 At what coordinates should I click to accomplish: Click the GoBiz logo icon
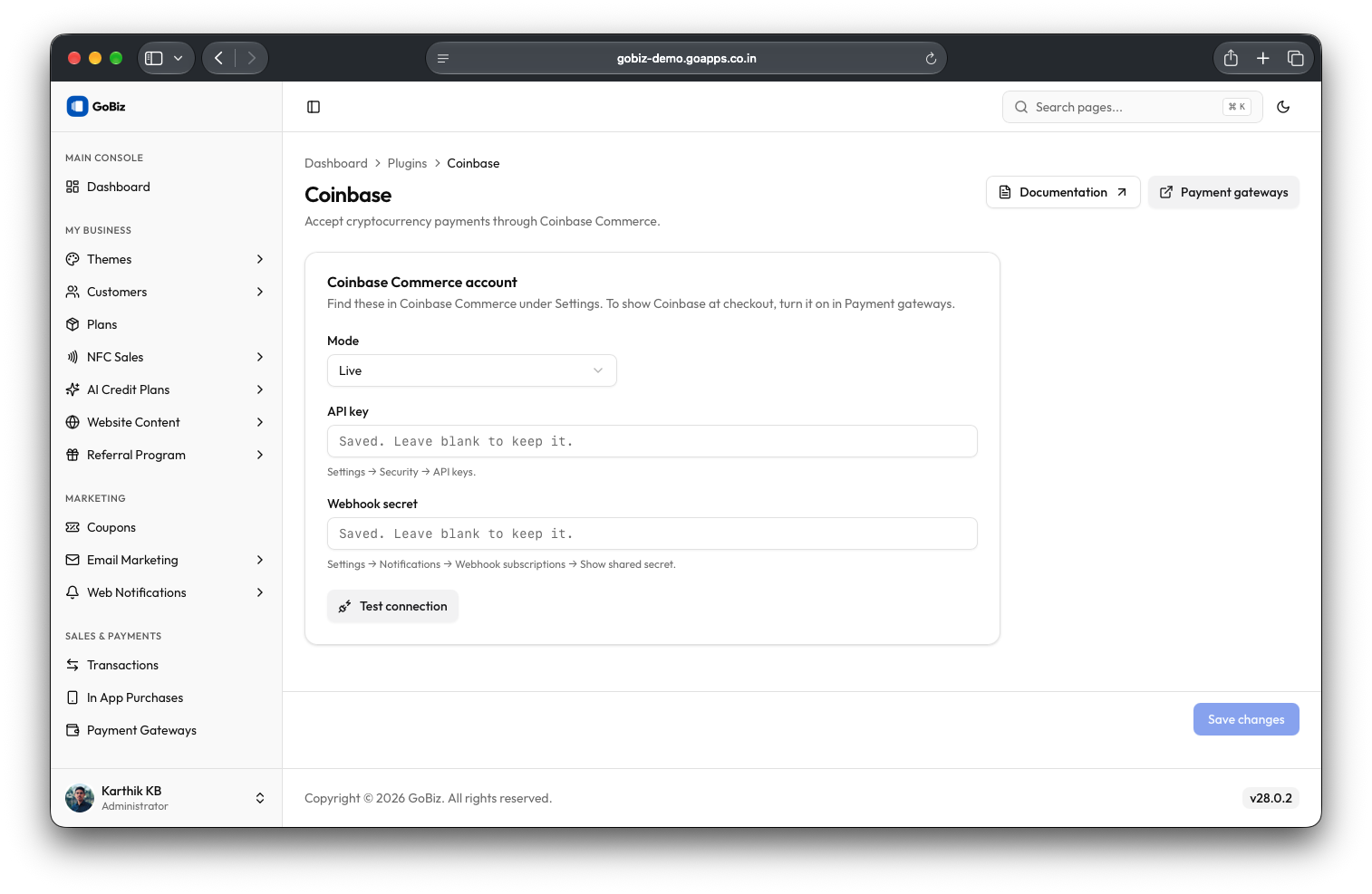click(x=77, y=107)
